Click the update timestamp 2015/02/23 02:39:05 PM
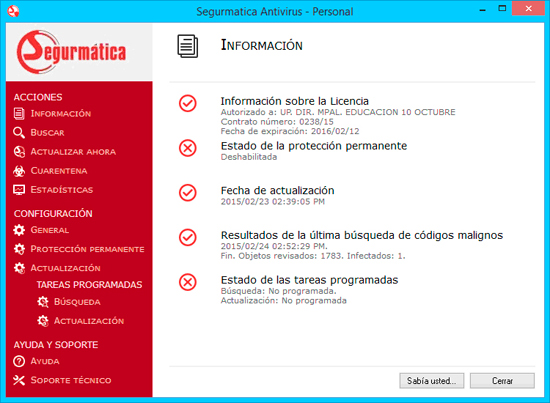550x403 pixels. click(273, 202)
